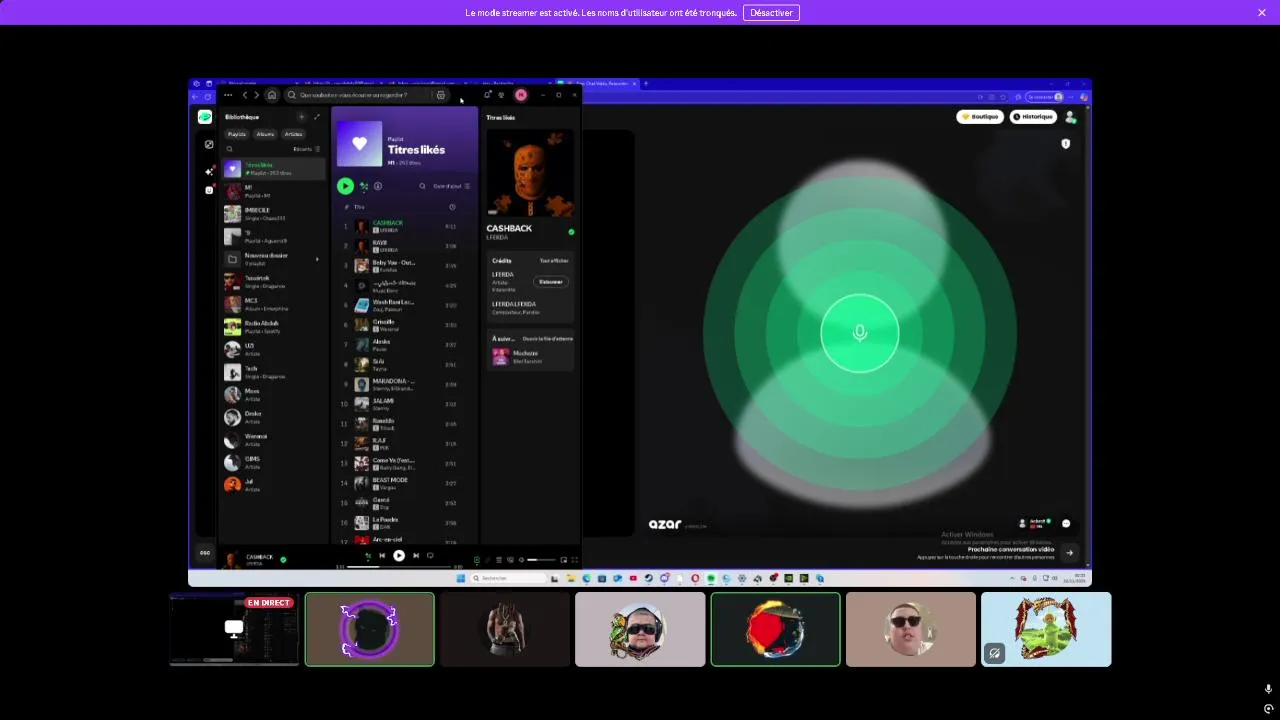Adjust the Spotify volume slider
The height and width of the screenshot is (720, 1280).
[x=541, y=560]
